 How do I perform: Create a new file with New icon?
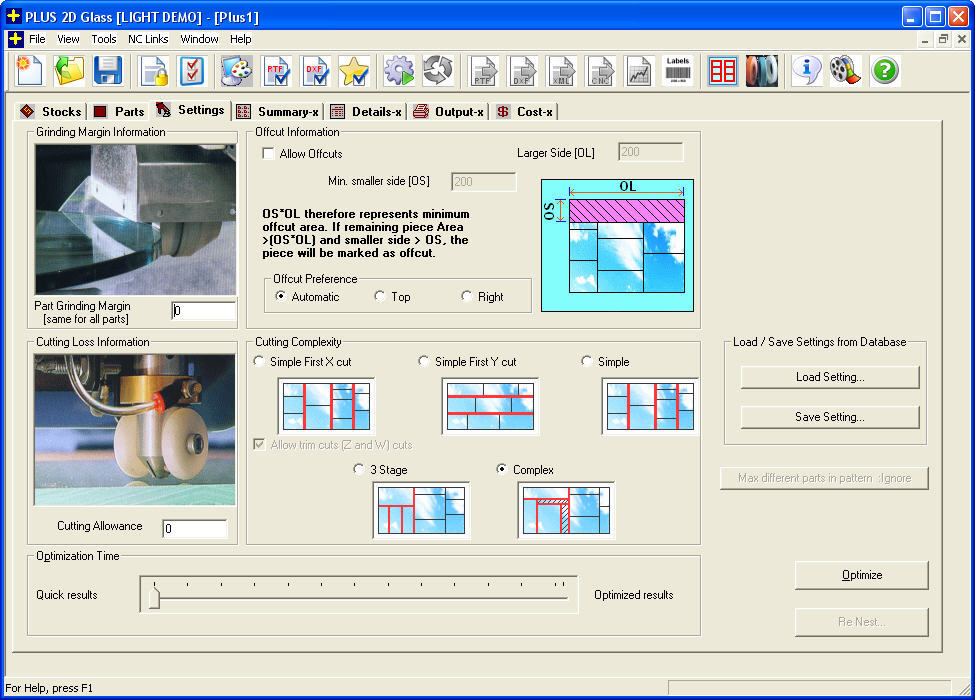coord(29,70)
